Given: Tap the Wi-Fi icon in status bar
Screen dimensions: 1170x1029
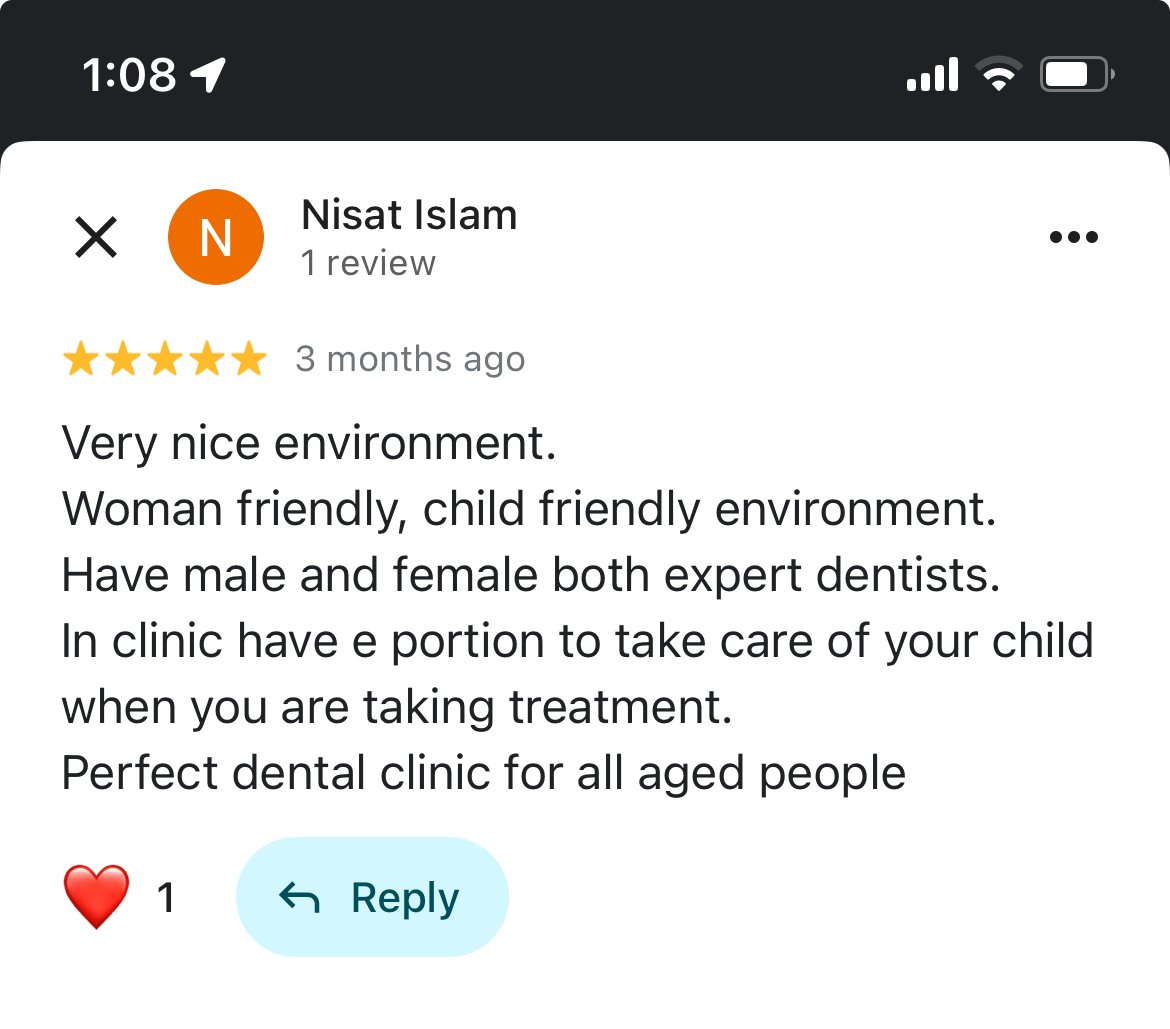Looking at the screenshot, I should (x=998, y=76).
